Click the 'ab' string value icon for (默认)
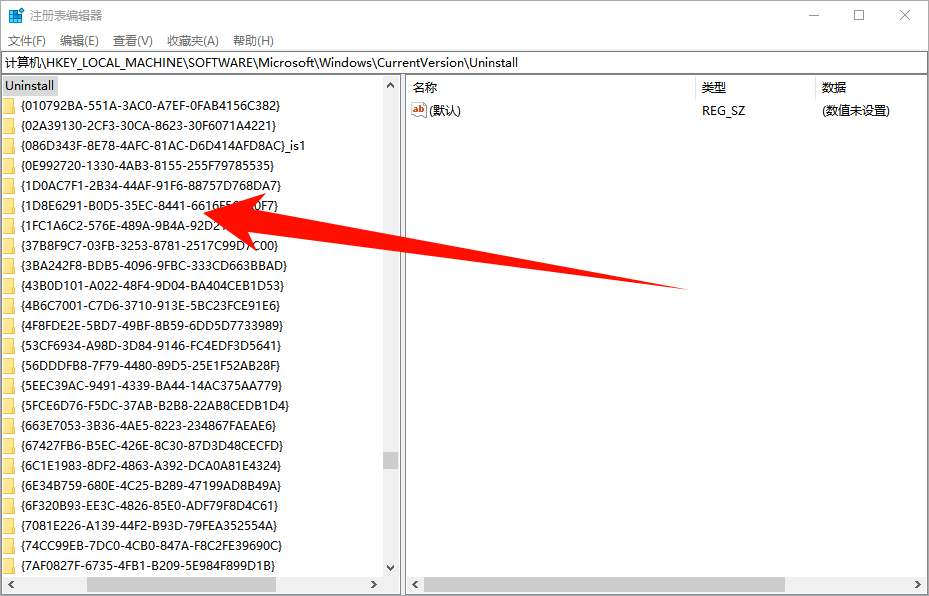This screenshot has width=929, height=596. pos(419,110)
